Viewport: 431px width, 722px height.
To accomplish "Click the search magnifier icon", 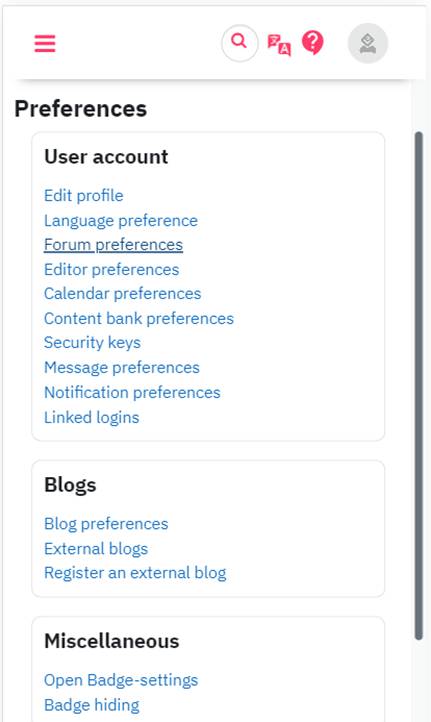I will point(239,43).
